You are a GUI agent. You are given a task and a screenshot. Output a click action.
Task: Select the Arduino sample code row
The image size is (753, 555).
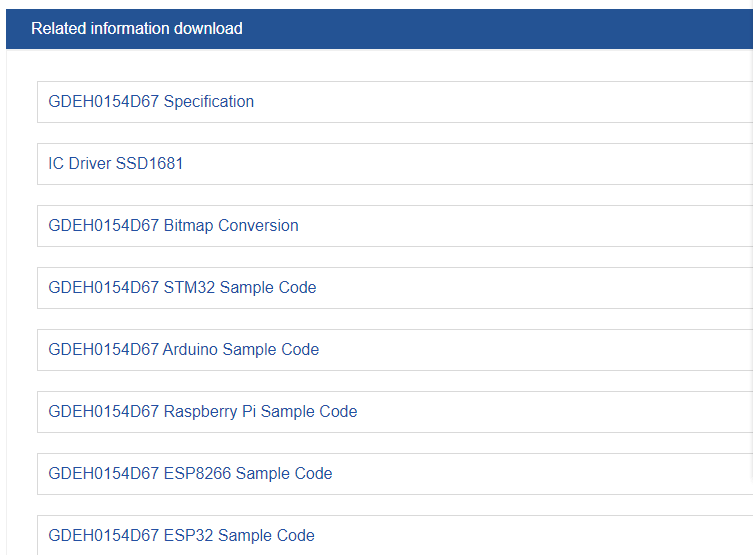coord(395,350)
